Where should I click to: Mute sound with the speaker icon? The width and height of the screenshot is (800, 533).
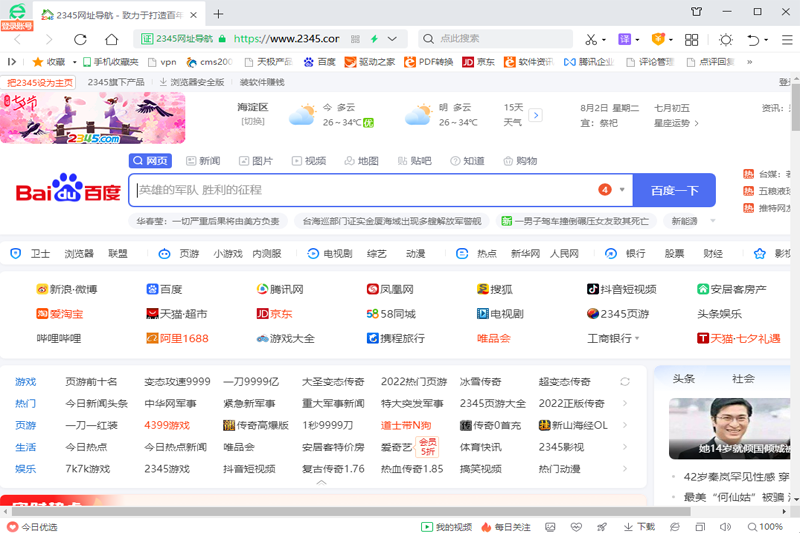click(x=724, y=527)
